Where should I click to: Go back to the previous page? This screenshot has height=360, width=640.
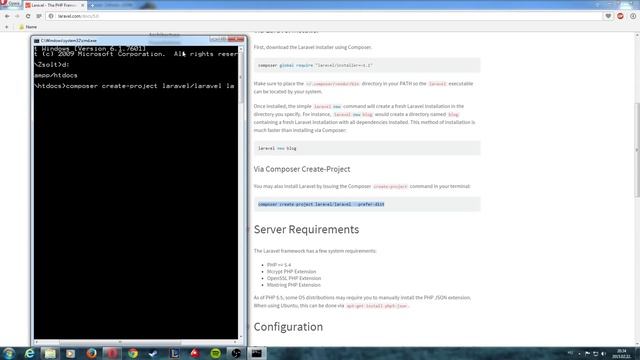(7, 16)
